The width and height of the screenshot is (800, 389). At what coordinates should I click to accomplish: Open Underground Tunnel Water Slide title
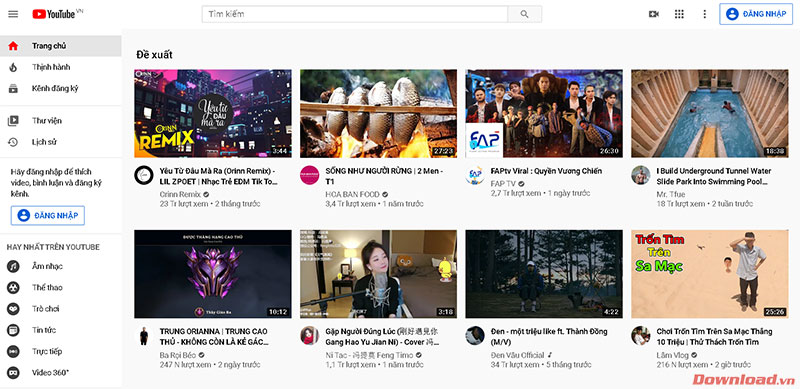pos(714,176)
